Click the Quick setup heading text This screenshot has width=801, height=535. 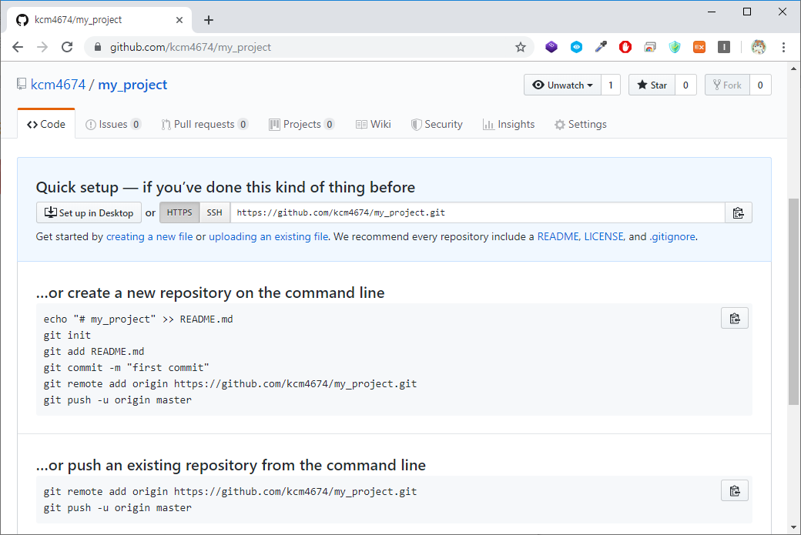(x=225, y=187)
